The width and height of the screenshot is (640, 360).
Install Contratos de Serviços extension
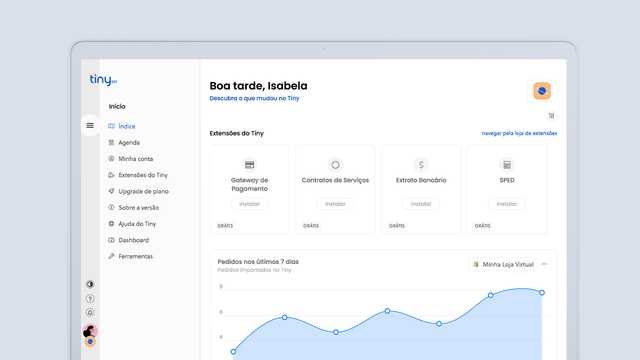pyautogui.click(x=335, y=204)
